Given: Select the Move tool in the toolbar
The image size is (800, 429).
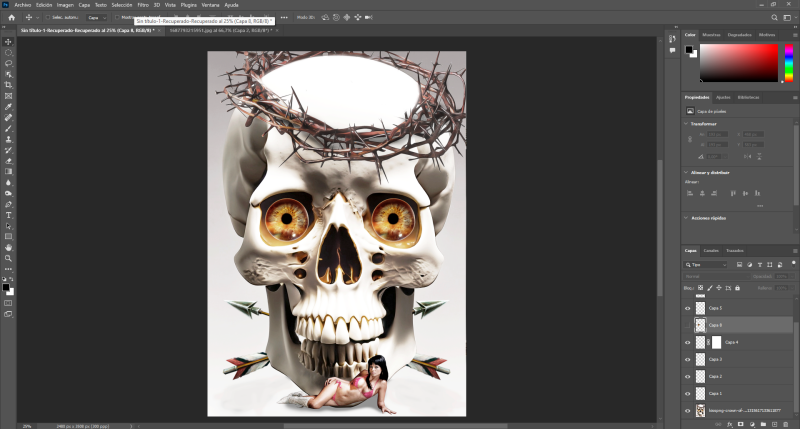Looking at the screenshot, I should coord(8,41).
